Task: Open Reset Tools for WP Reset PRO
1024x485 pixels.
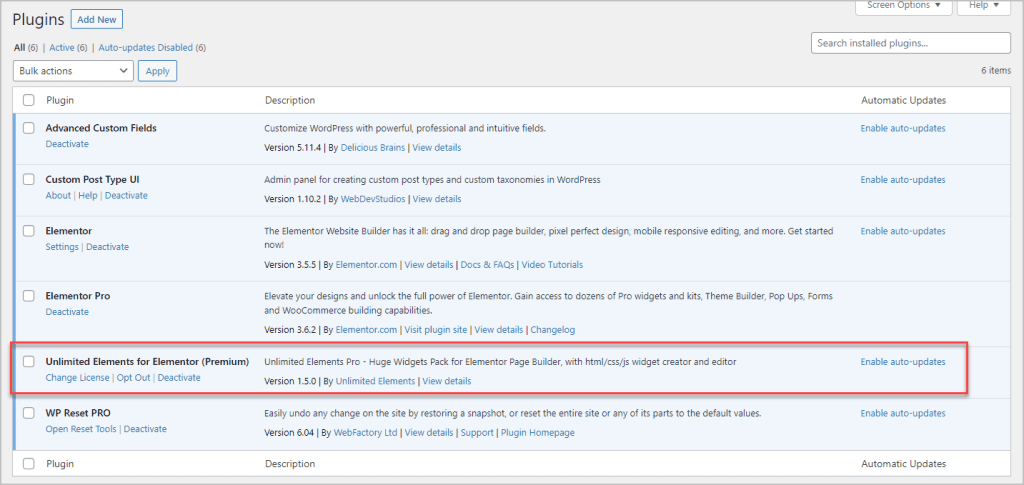Action: pos(81,429)
